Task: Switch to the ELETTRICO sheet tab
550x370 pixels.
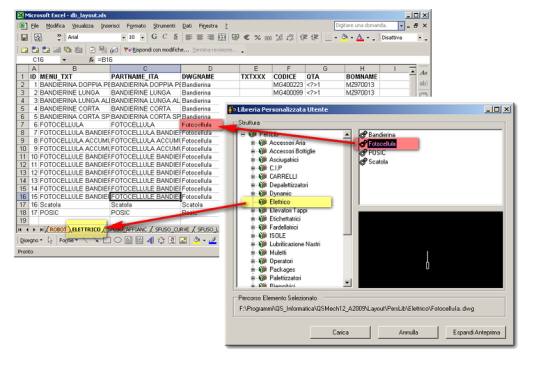Action: point(86,229)
